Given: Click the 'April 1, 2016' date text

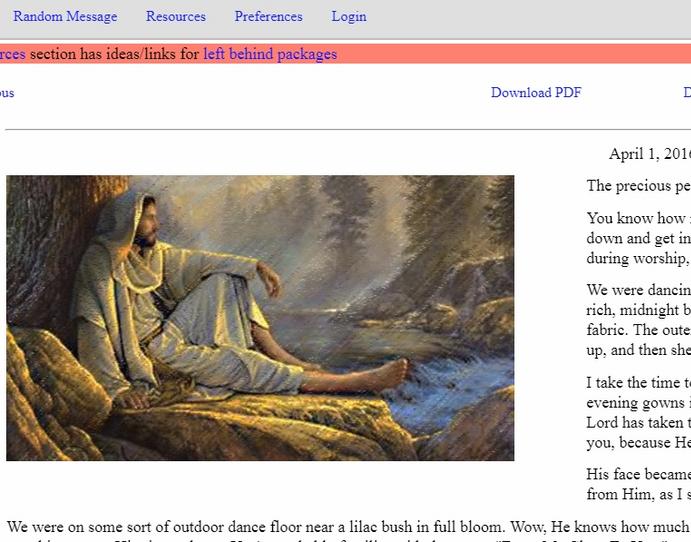Looking at the screenshot, I should pyautogui.click(x=650, y=154).
